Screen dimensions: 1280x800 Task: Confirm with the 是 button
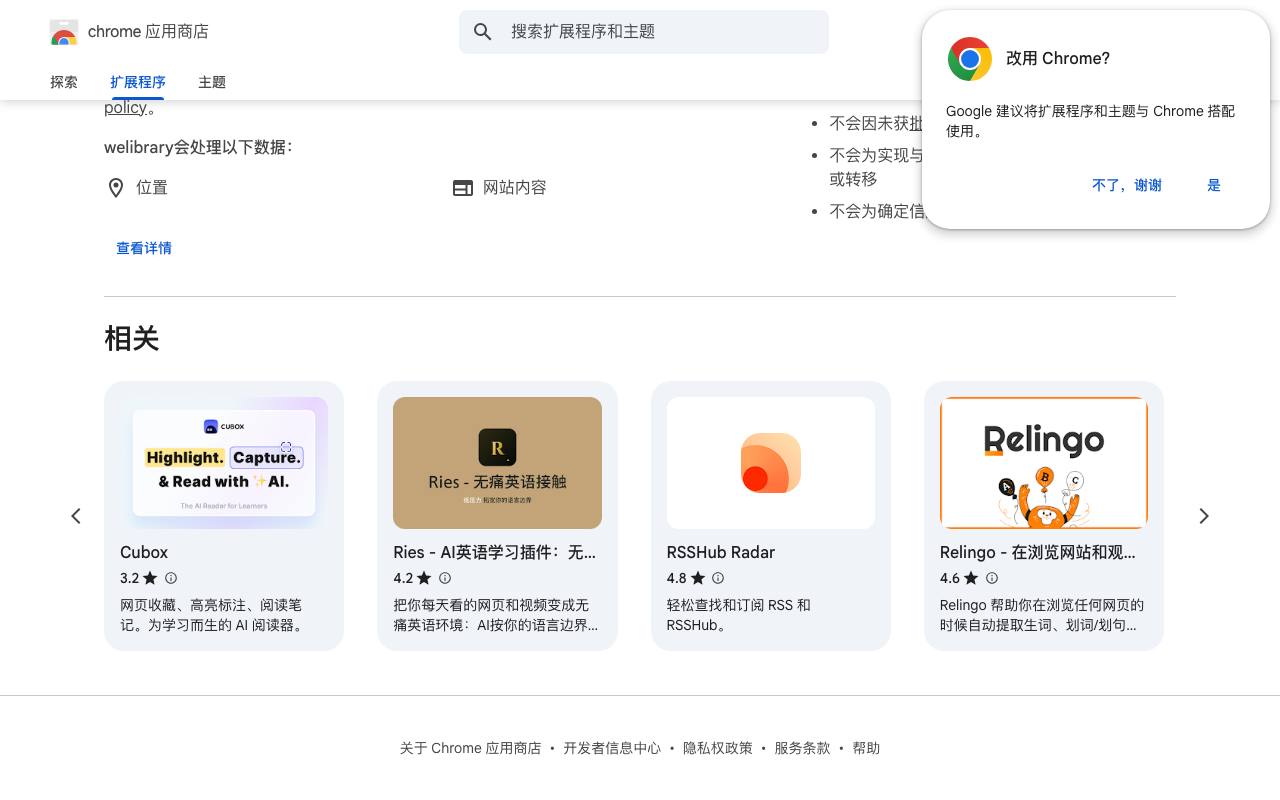click(x=1214, y=185)
